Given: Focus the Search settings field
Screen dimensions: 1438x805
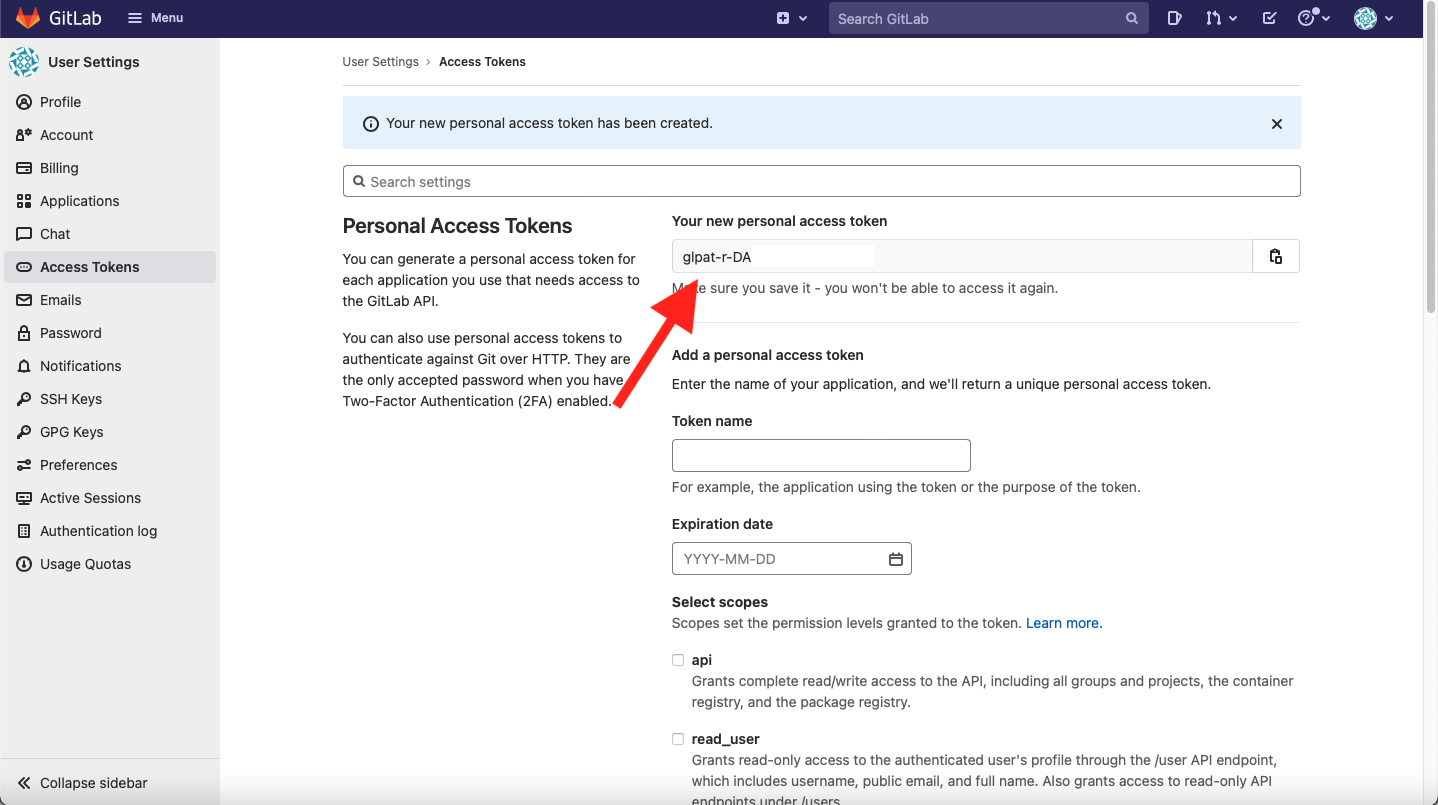Looking at the screenshot, I should point(821,181).
